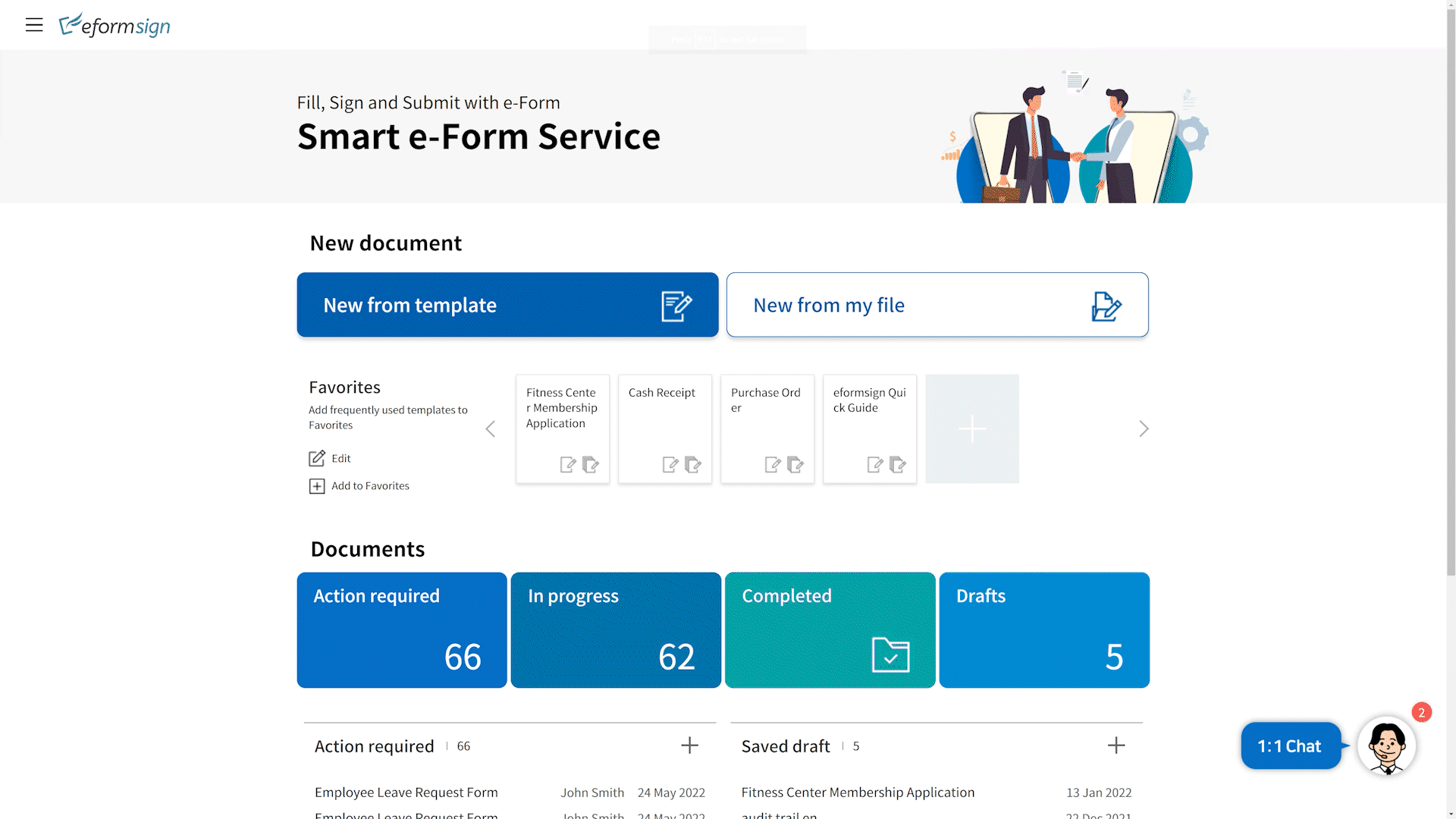The height and width of the screenshot is (819, 1456).
Task: Open the hamburger navigation menu
Action: [x=34, y=25]
